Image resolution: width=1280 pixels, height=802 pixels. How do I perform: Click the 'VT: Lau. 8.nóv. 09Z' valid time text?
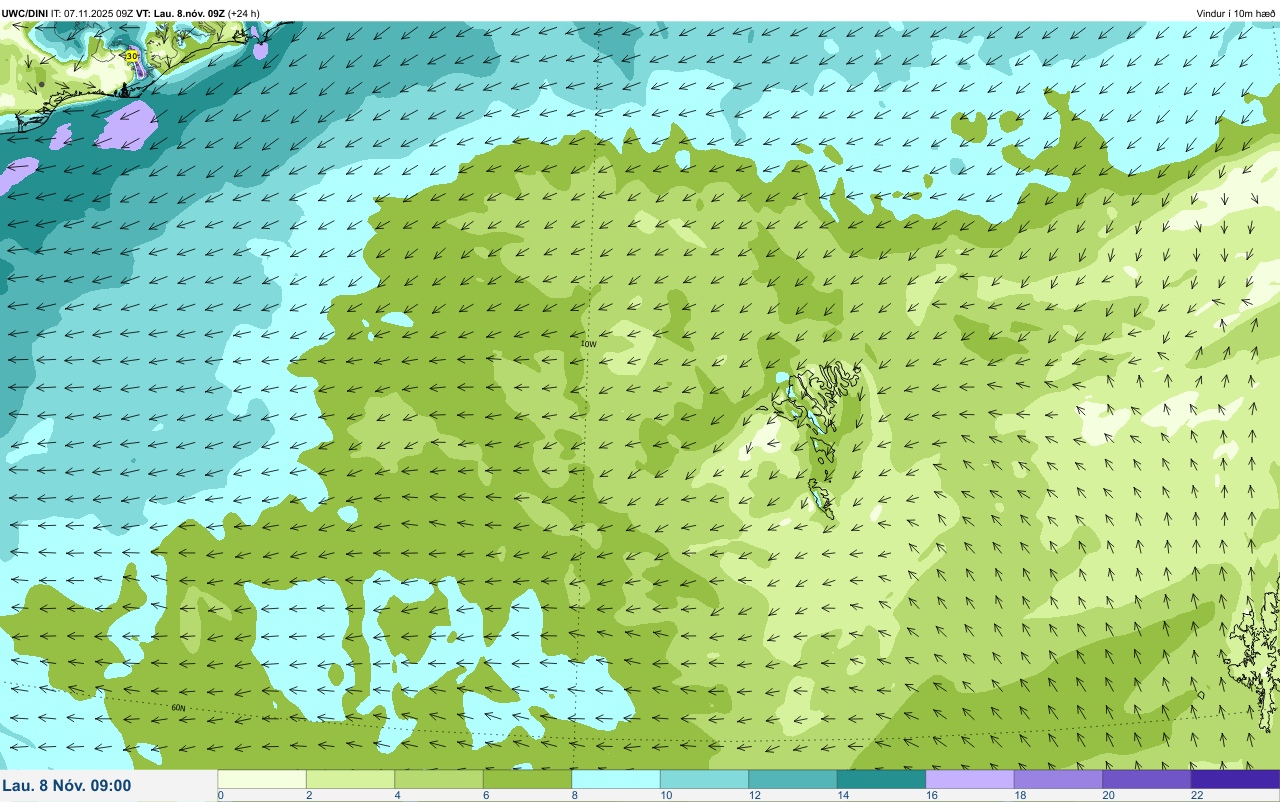click(x=181, y=13)
